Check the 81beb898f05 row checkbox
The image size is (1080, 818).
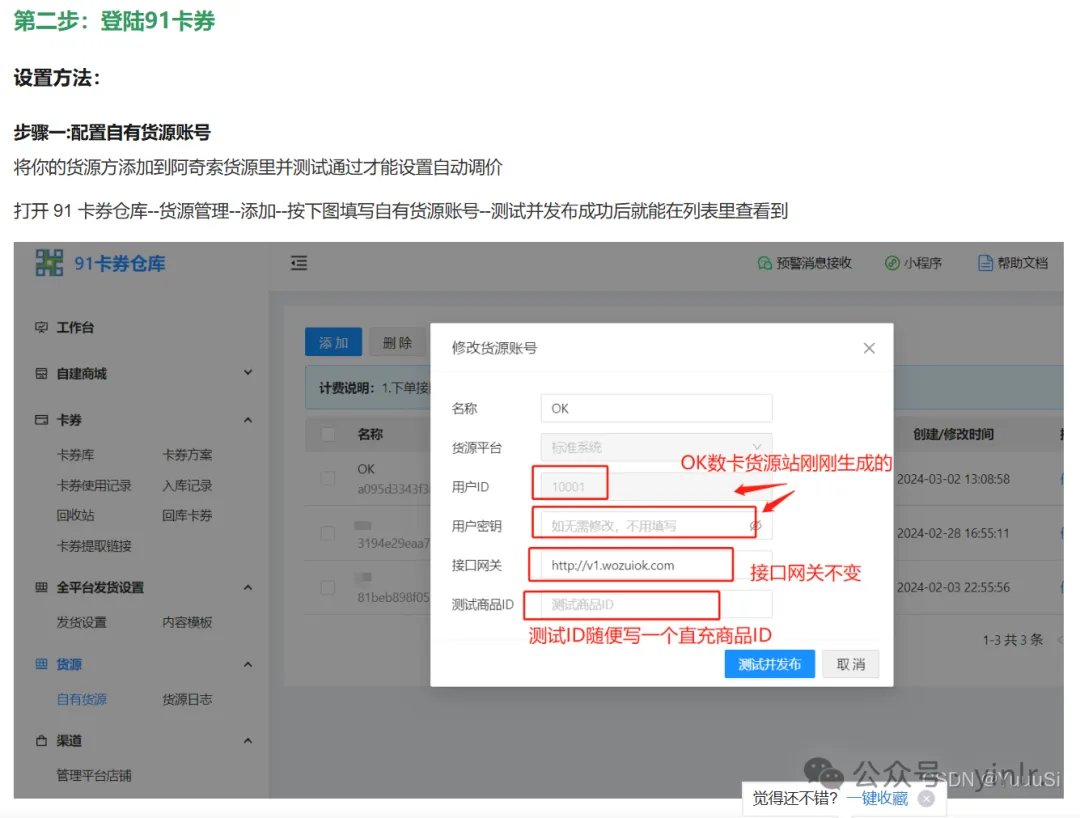(329, 587)
